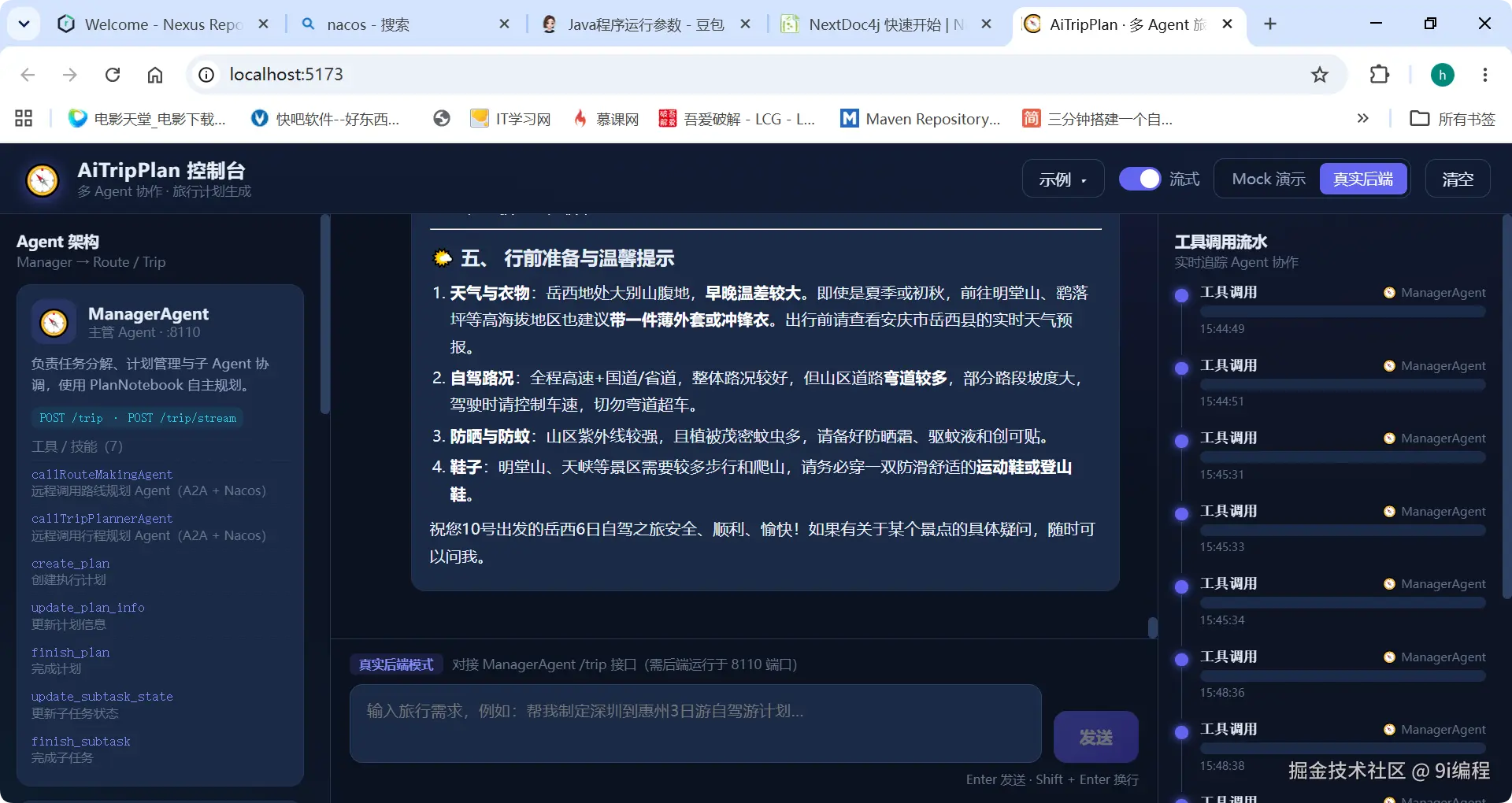
Task: Switch to Java程序运行参数 豆包 tab
Action: pos(646,24)
